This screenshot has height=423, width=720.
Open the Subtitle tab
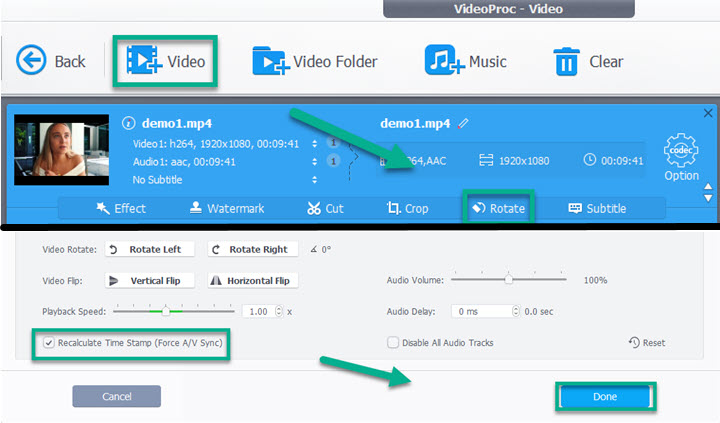coord(597,209)
